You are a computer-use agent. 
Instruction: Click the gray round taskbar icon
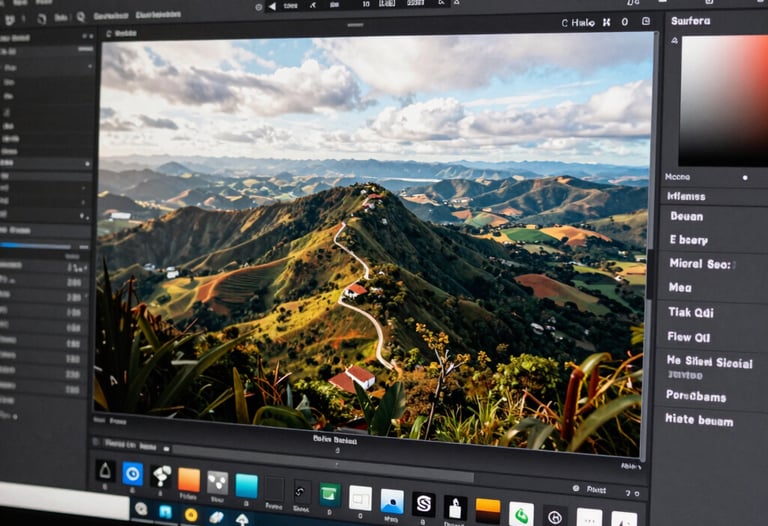click(141, 509)
